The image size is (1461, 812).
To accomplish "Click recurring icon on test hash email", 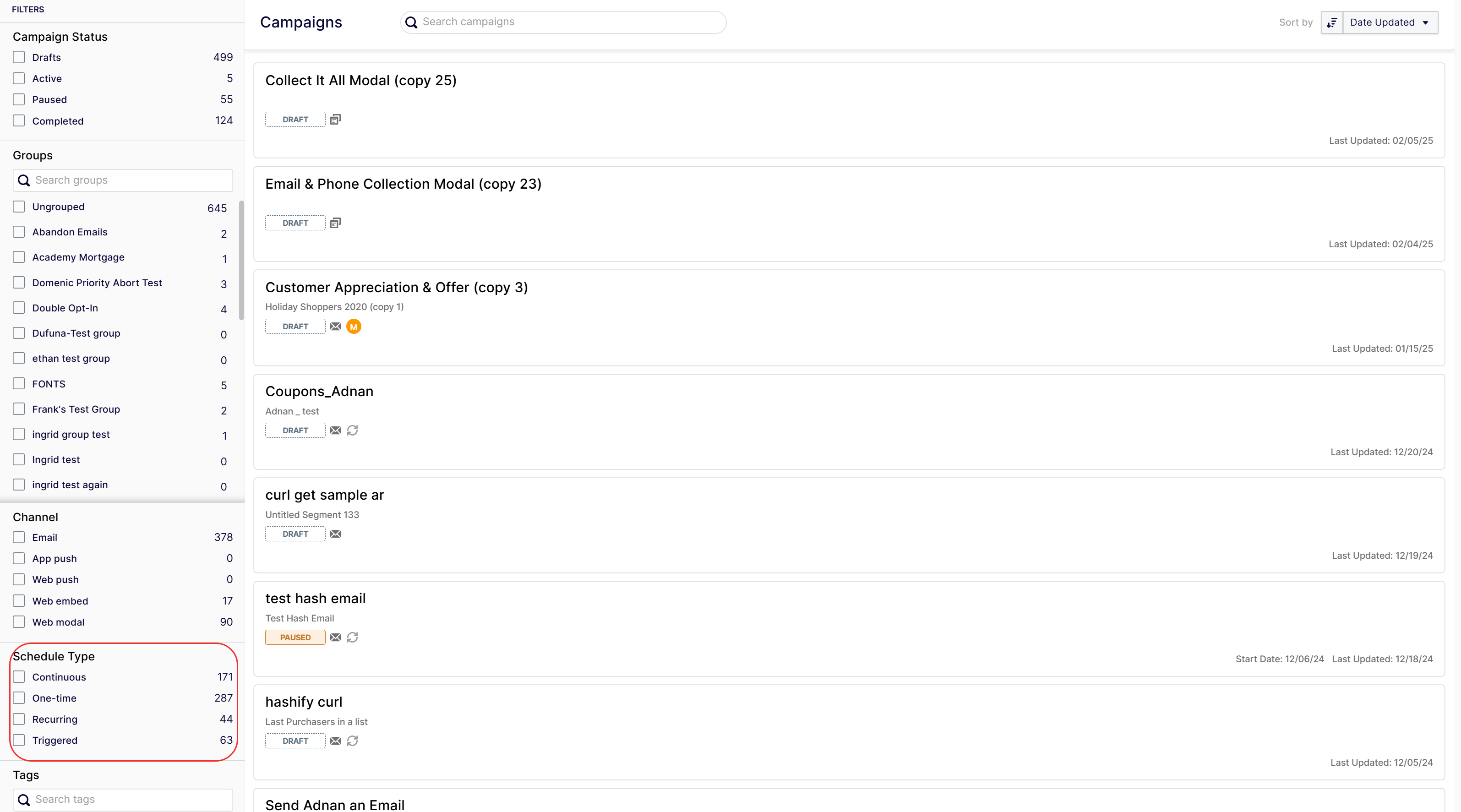I will pyautogui.click(x=352, y=638).
